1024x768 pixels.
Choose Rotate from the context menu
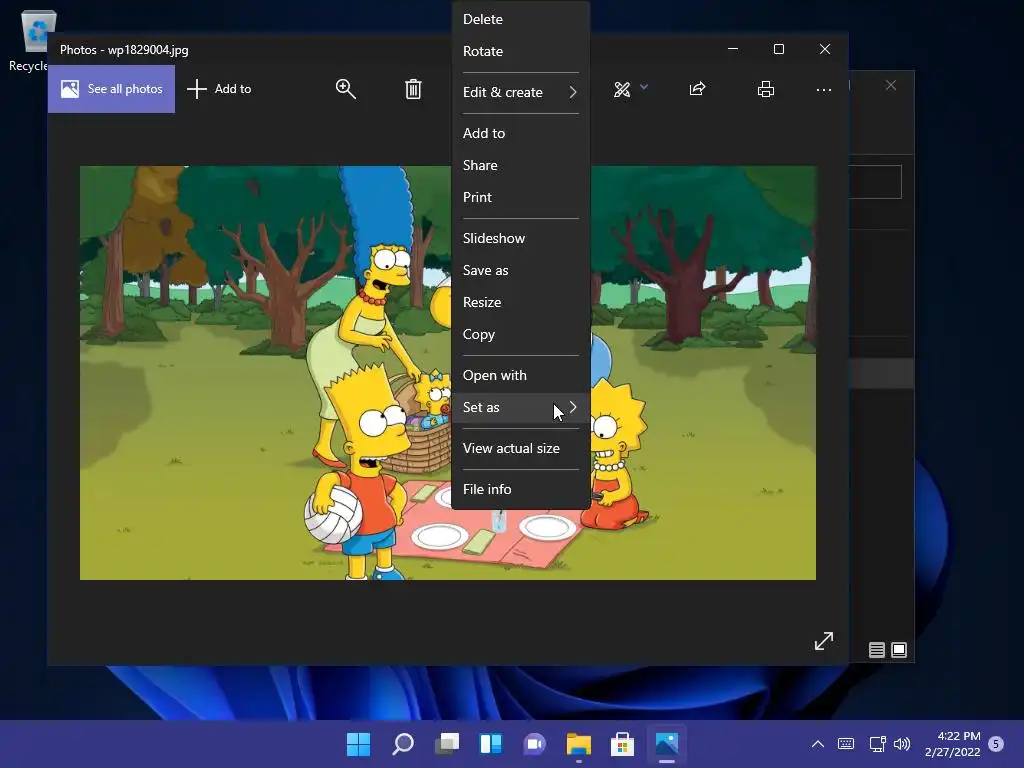coord(520,51)
